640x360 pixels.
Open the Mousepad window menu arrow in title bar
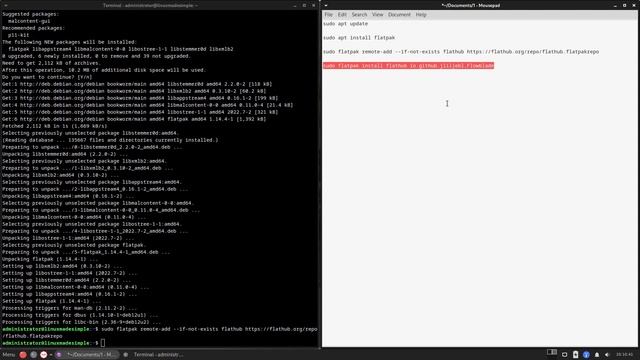point(326,5)
